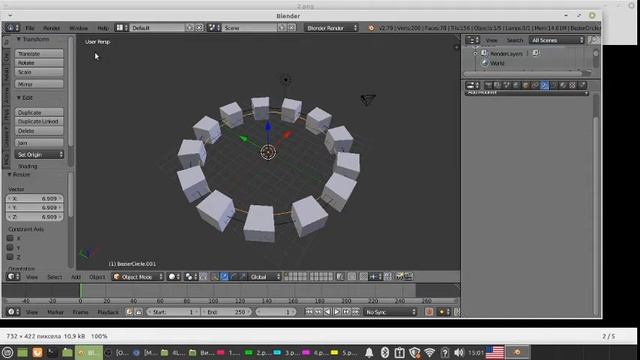Image resolution: width=640 pixels, height=360 pixels.
Task: Click the Bluetooth tray icon
Action: 385,352
